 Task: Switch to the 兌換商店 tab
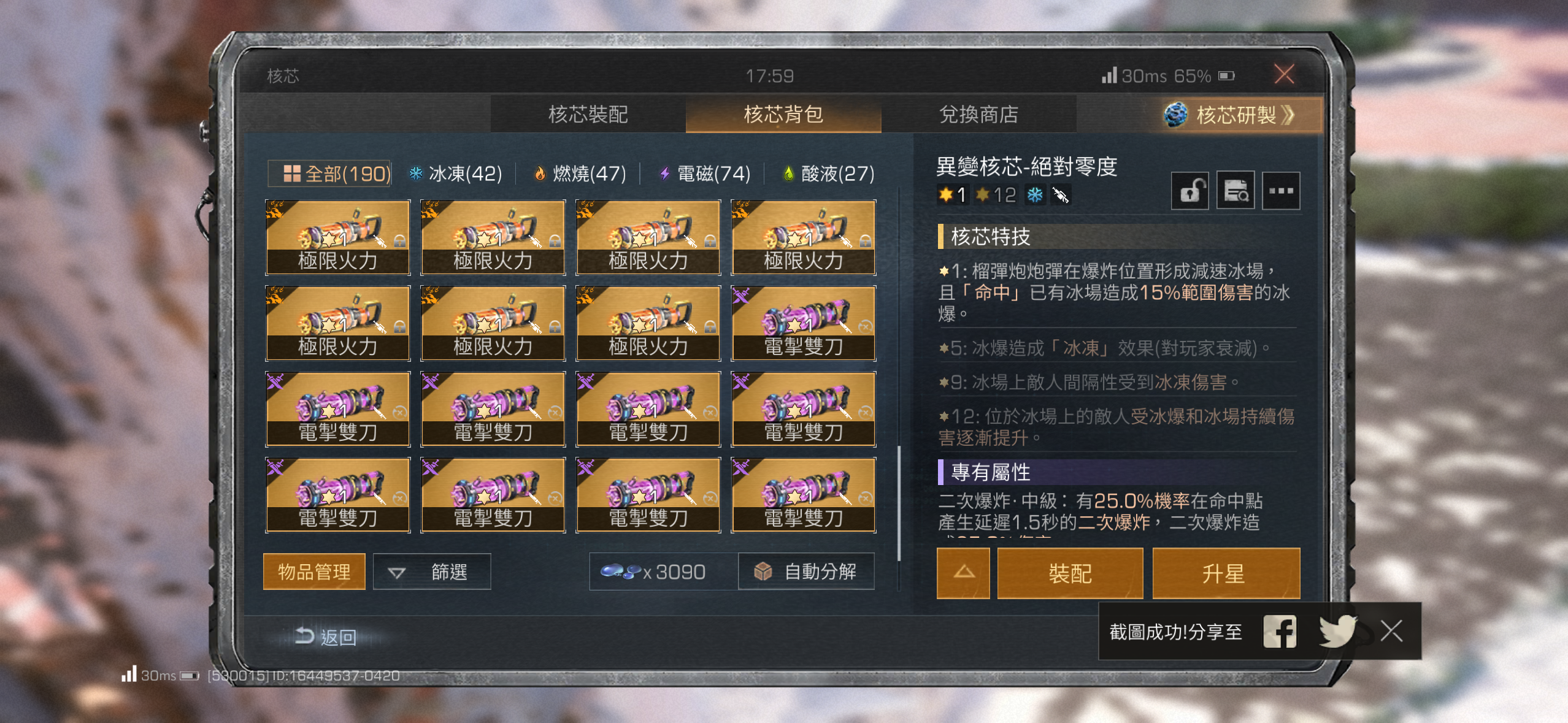(x=978, y=115)
